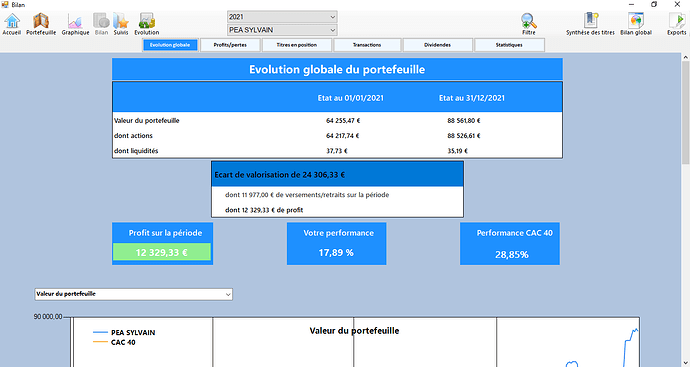Open Synthèse des titres icon
Image resolution: width=690 pixels, height=367 pixels.
(590, 24)
